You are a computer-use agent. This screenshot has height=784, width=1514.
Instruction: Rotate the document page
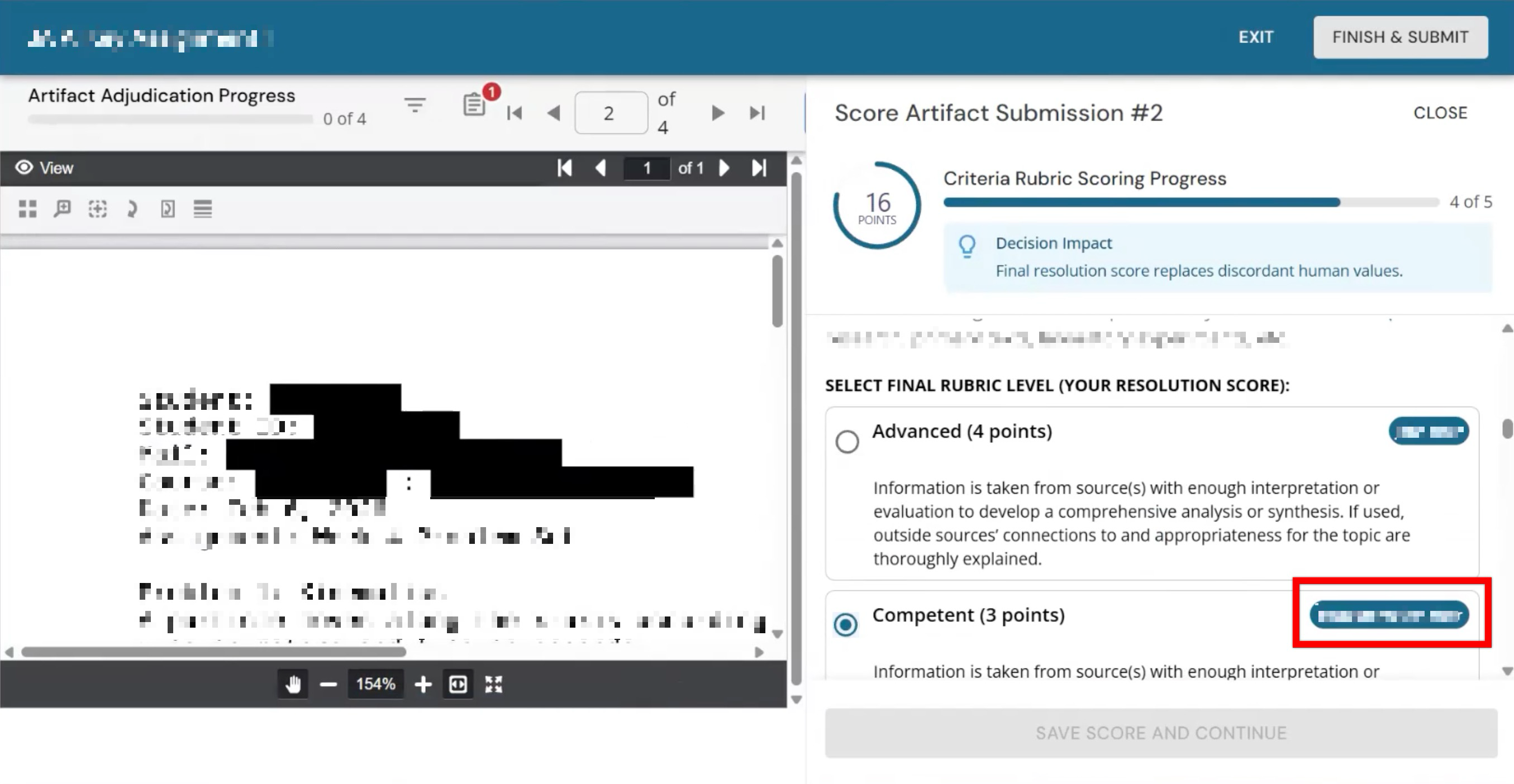click(x=132, y=208)
